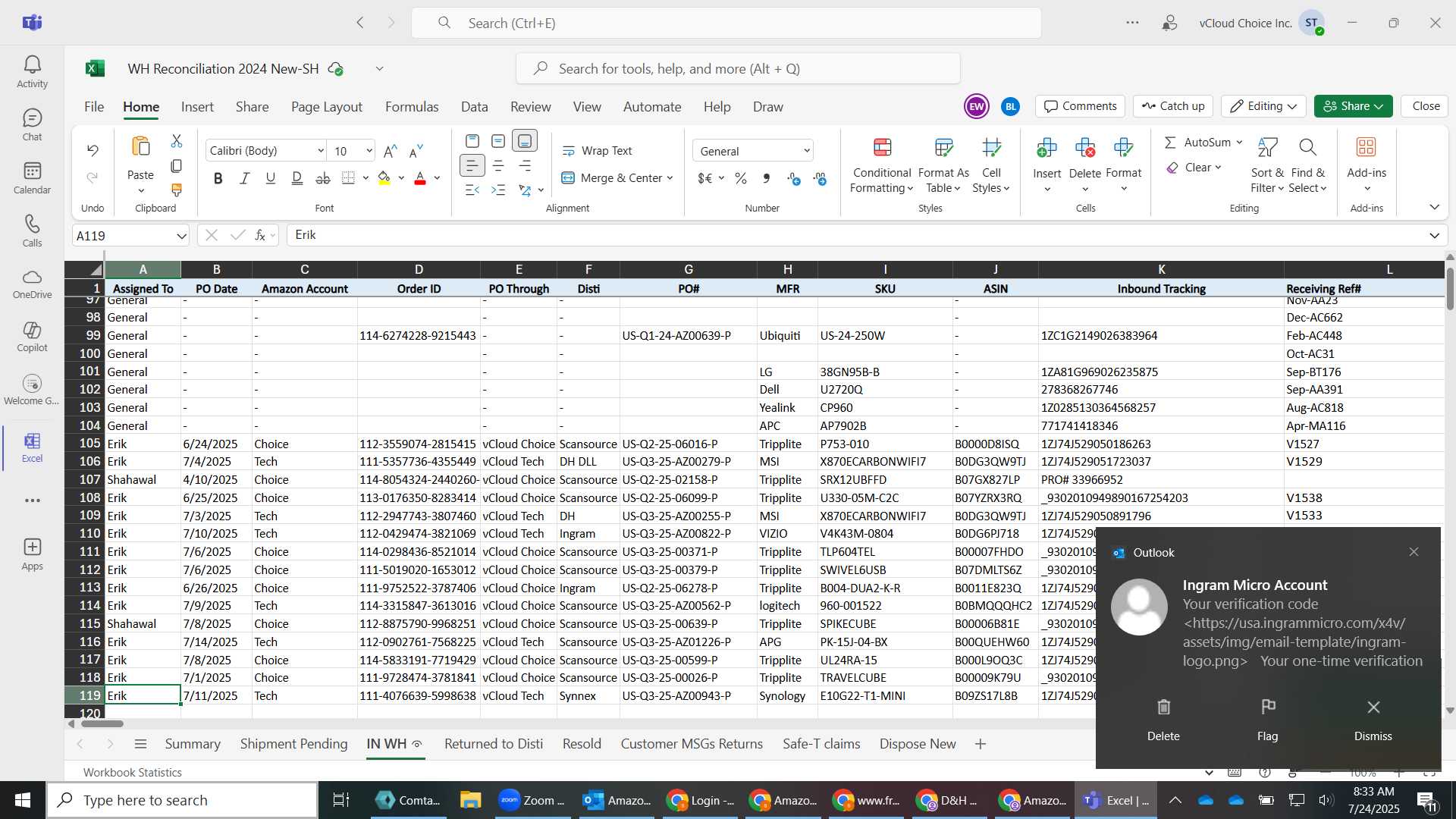Toggle Underline formatting
Image resolution: width=1456 pixels, height=819 pixels.
coord(271,178)
